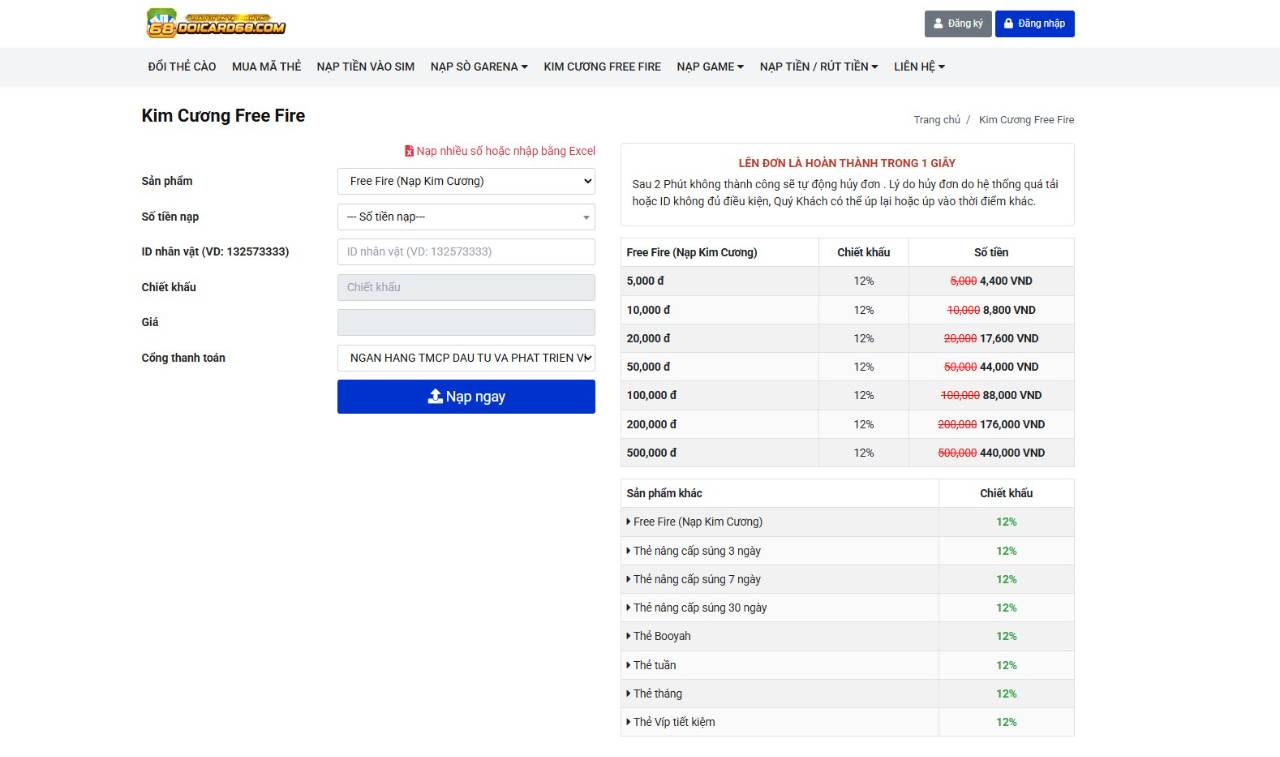Open the Đăng nhập login button

1035,24
